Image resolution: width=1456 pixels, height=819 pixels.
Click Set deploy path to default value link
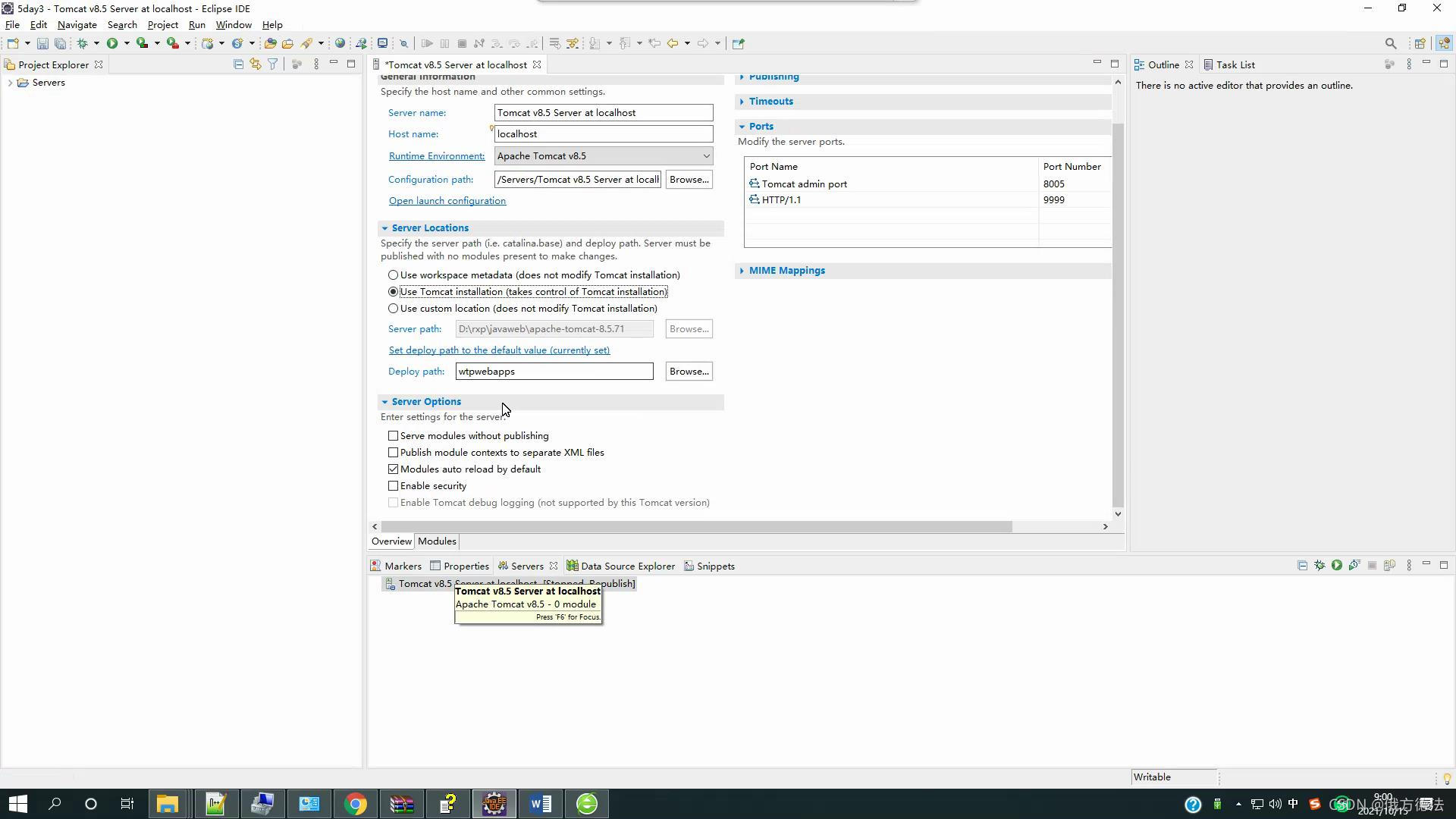pos(499,350)
